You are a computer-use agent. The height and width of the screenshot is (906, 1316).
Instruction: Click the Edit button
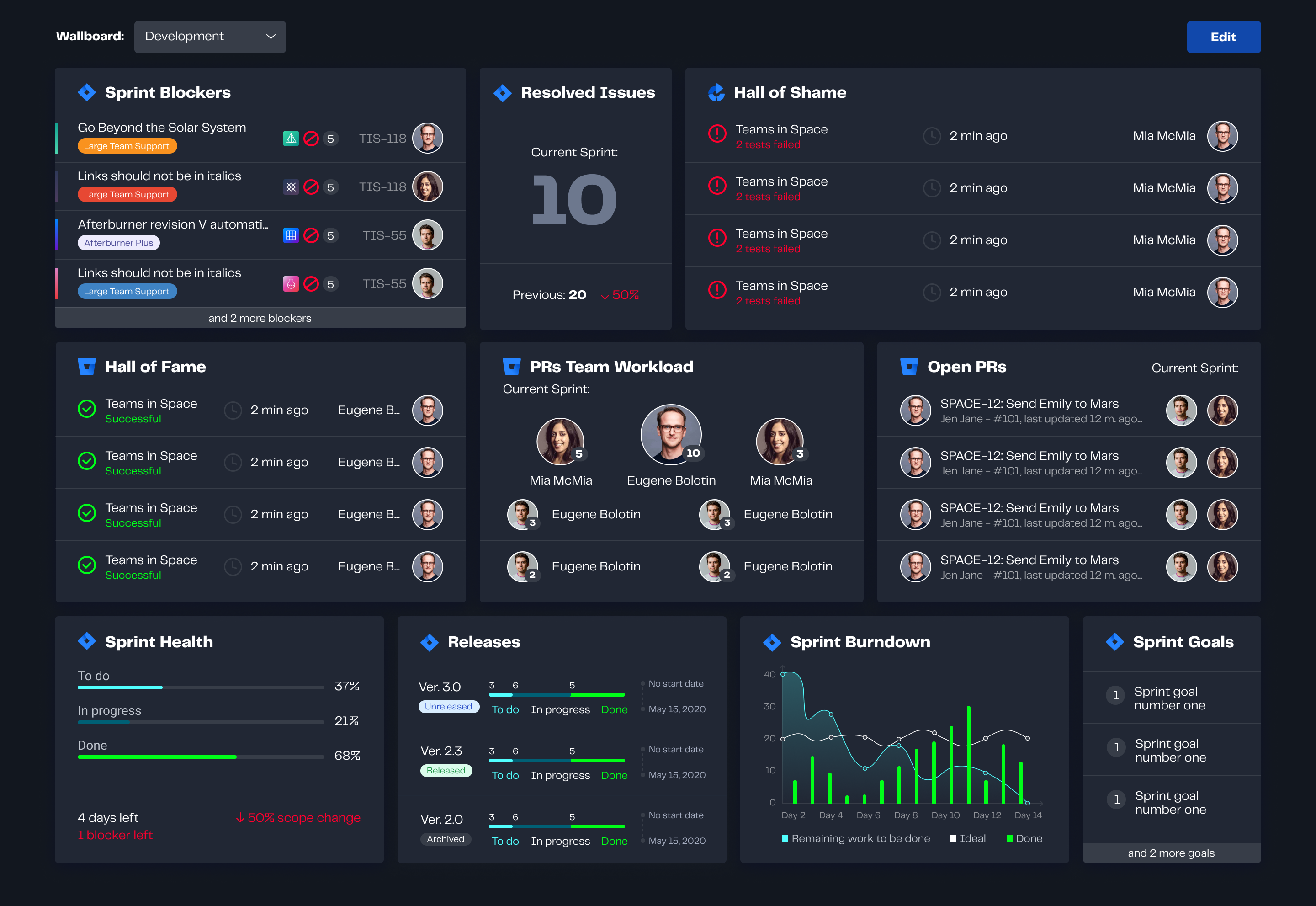click(1224, 37)
